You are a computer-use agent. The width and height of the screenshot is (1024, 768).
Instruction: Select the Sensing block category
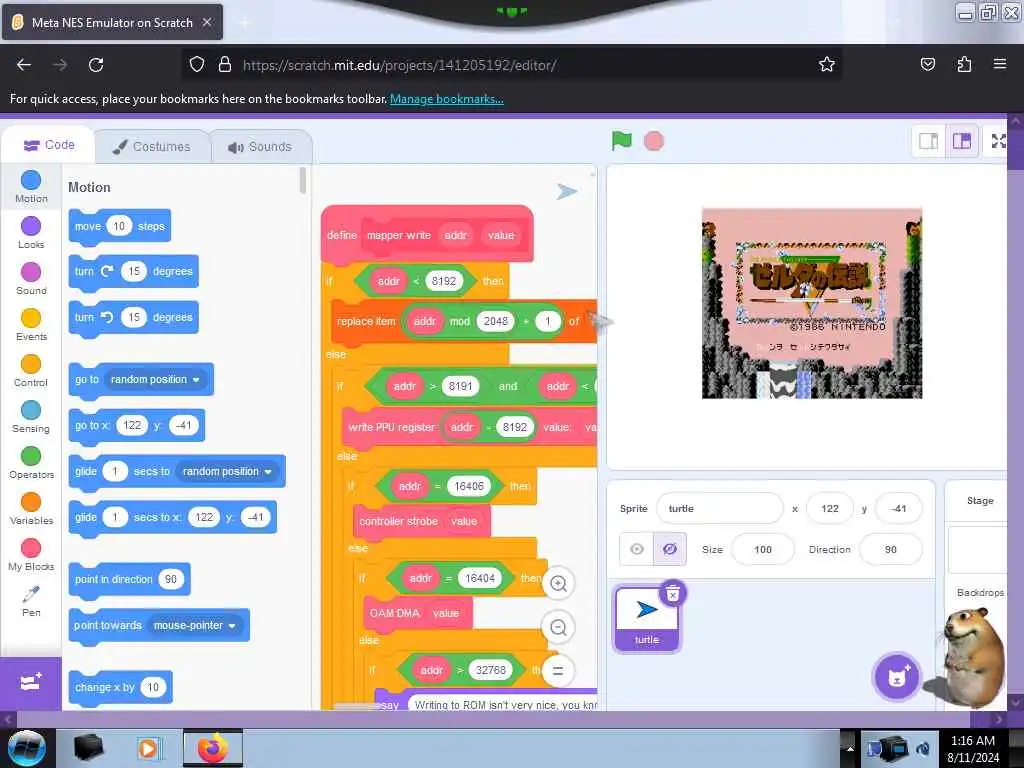click(x=31, y=417)
